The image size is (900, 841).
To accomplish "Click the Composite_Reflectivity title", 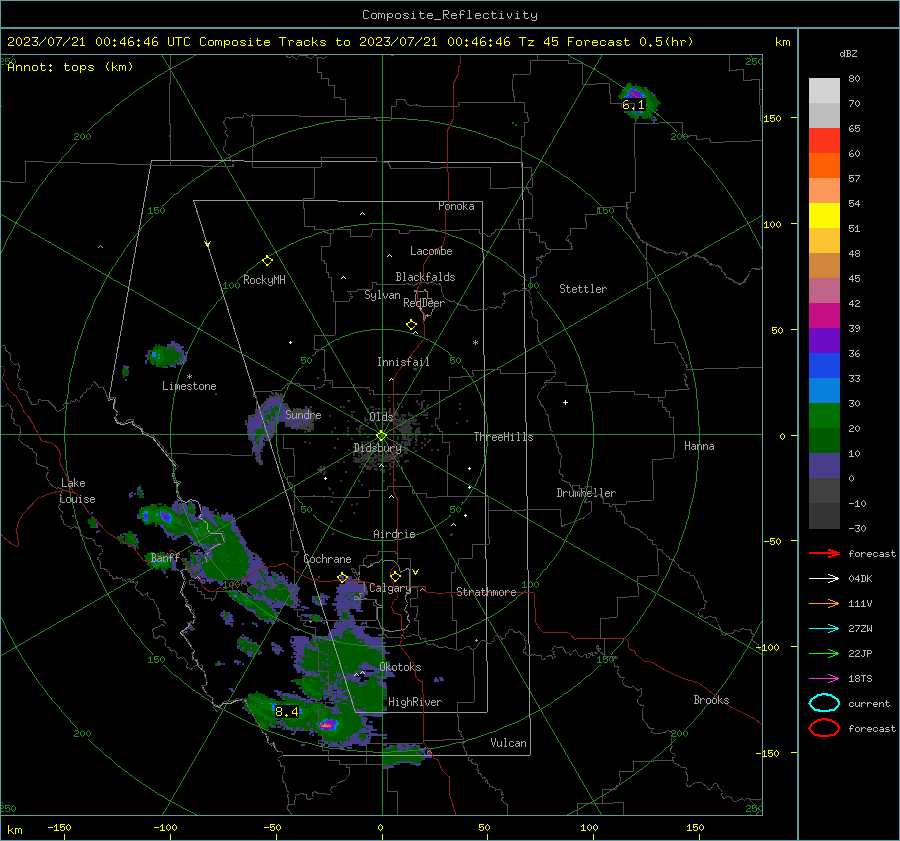I will [449, 15].
